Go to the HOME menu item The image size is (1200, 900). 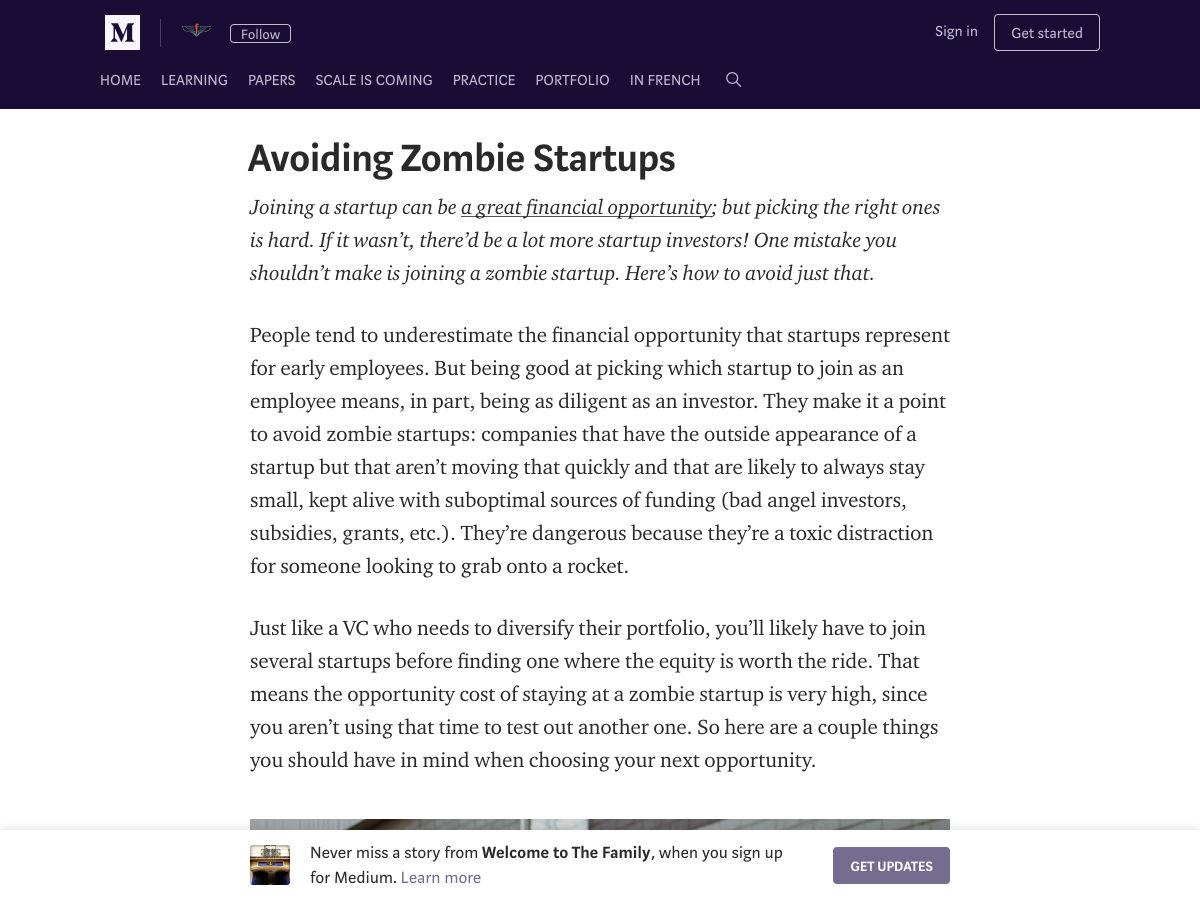coord(120,80)
